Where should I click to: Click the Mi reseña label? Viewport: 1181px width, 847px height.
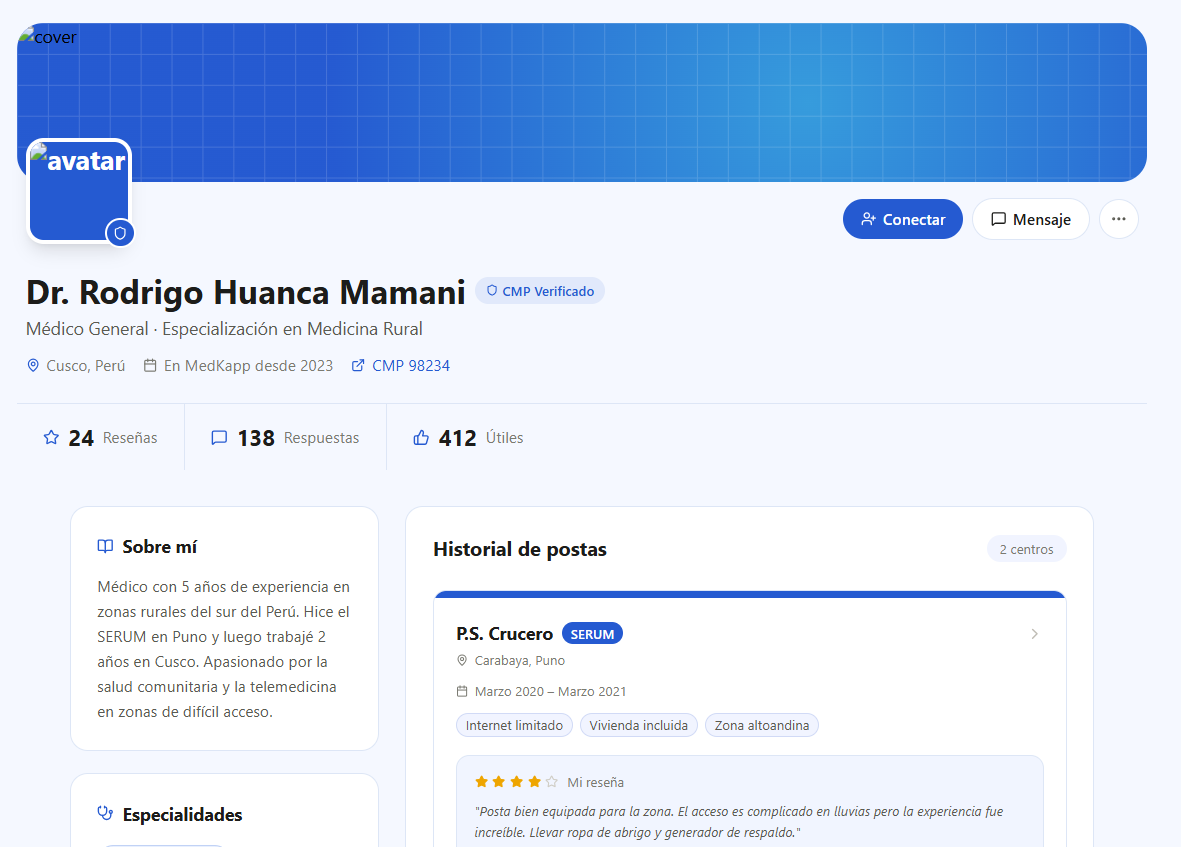tap(596, 782)
